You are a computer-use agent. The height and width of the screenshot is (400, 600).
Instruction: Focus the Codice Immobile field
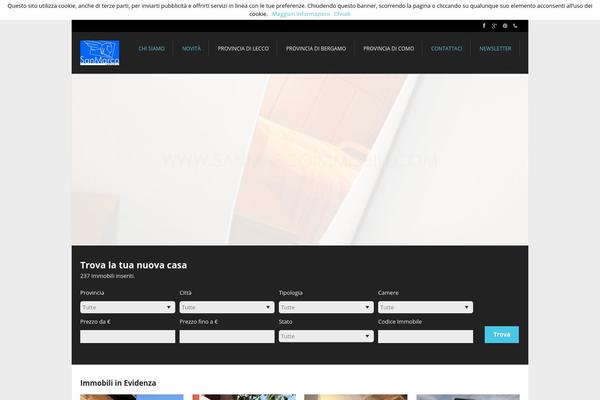click(x=426, y=336)
